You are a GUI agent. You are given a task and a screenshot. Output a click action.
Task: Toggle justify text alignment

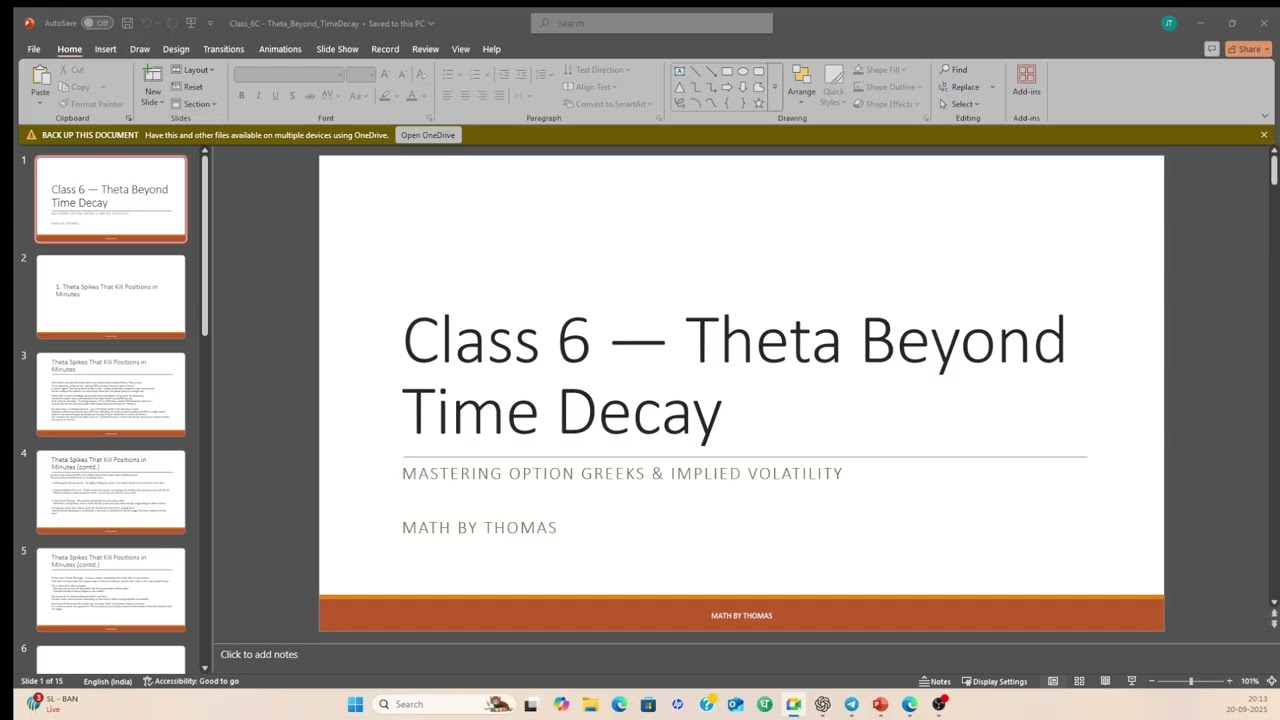point(499,96)
